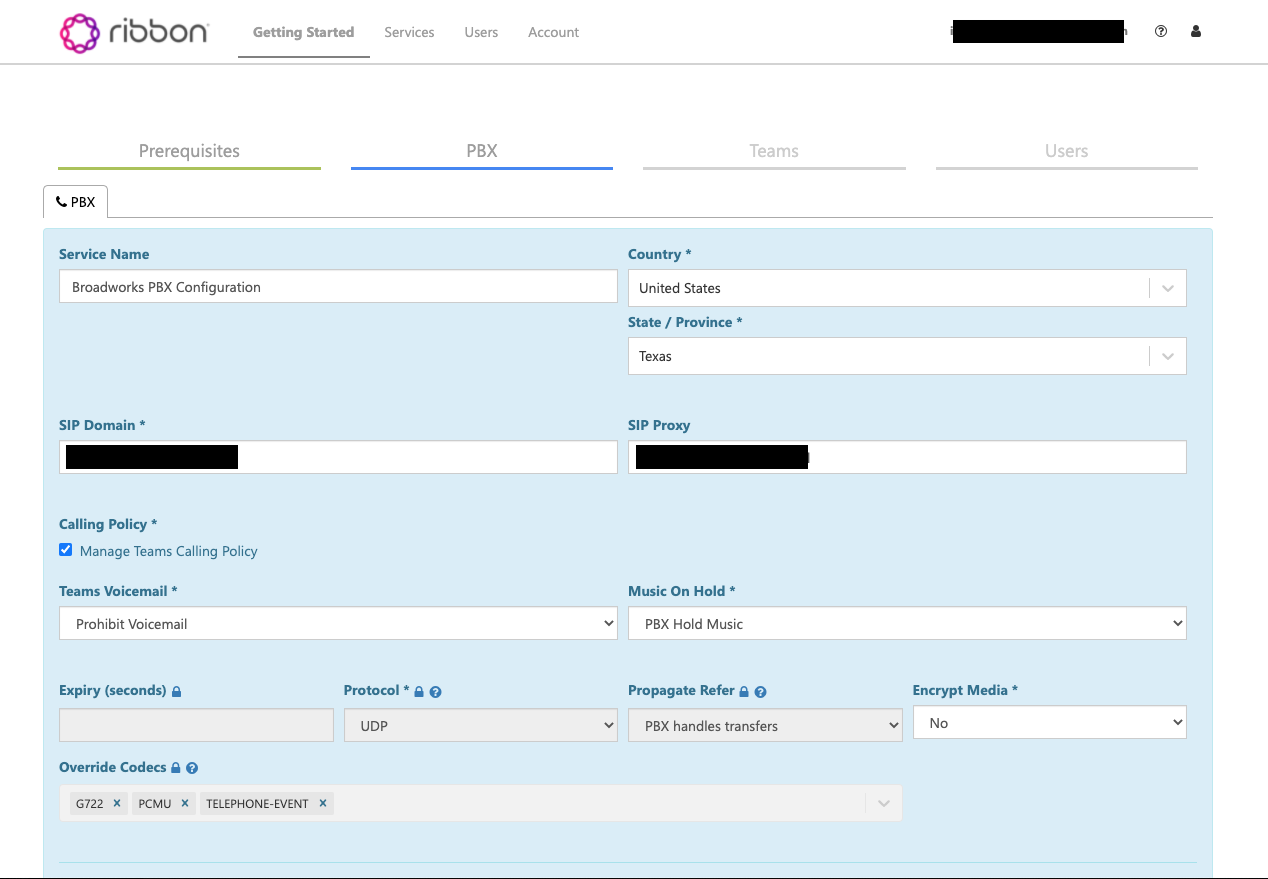Click the Service Name field label
Image resolution: width=1268 pixels, height=879 pixels.
104,254
